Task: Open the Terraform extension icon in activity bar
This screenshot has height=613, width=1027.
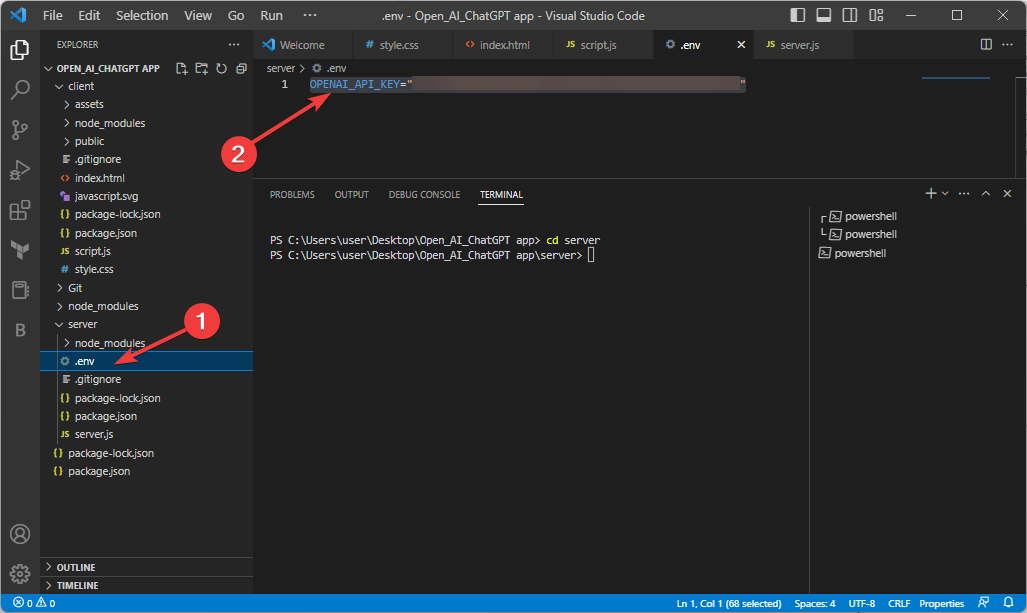Action: click(x=20, y=250)
